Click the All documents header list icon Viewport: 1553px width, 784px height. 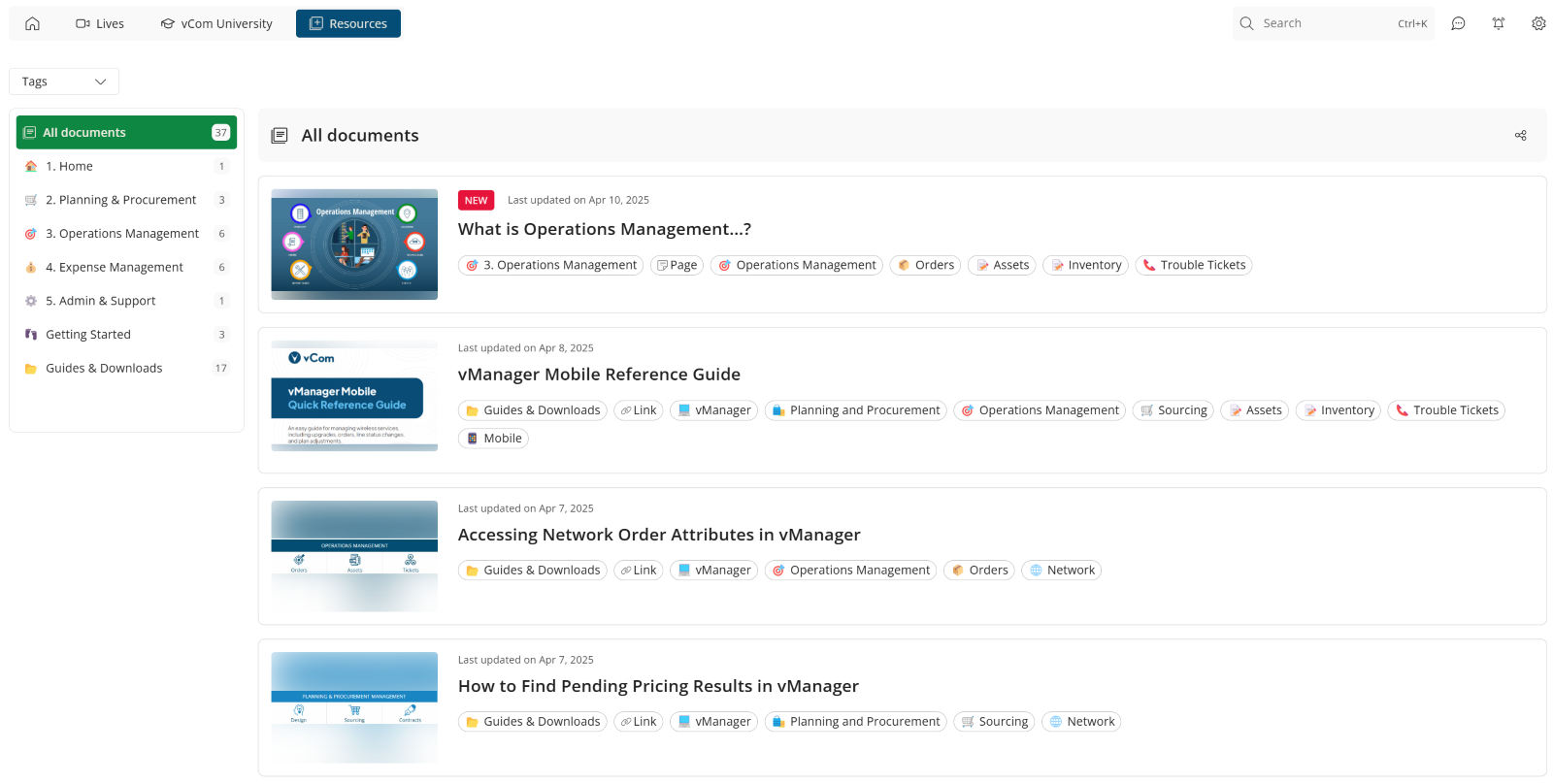tap(280, 136)
